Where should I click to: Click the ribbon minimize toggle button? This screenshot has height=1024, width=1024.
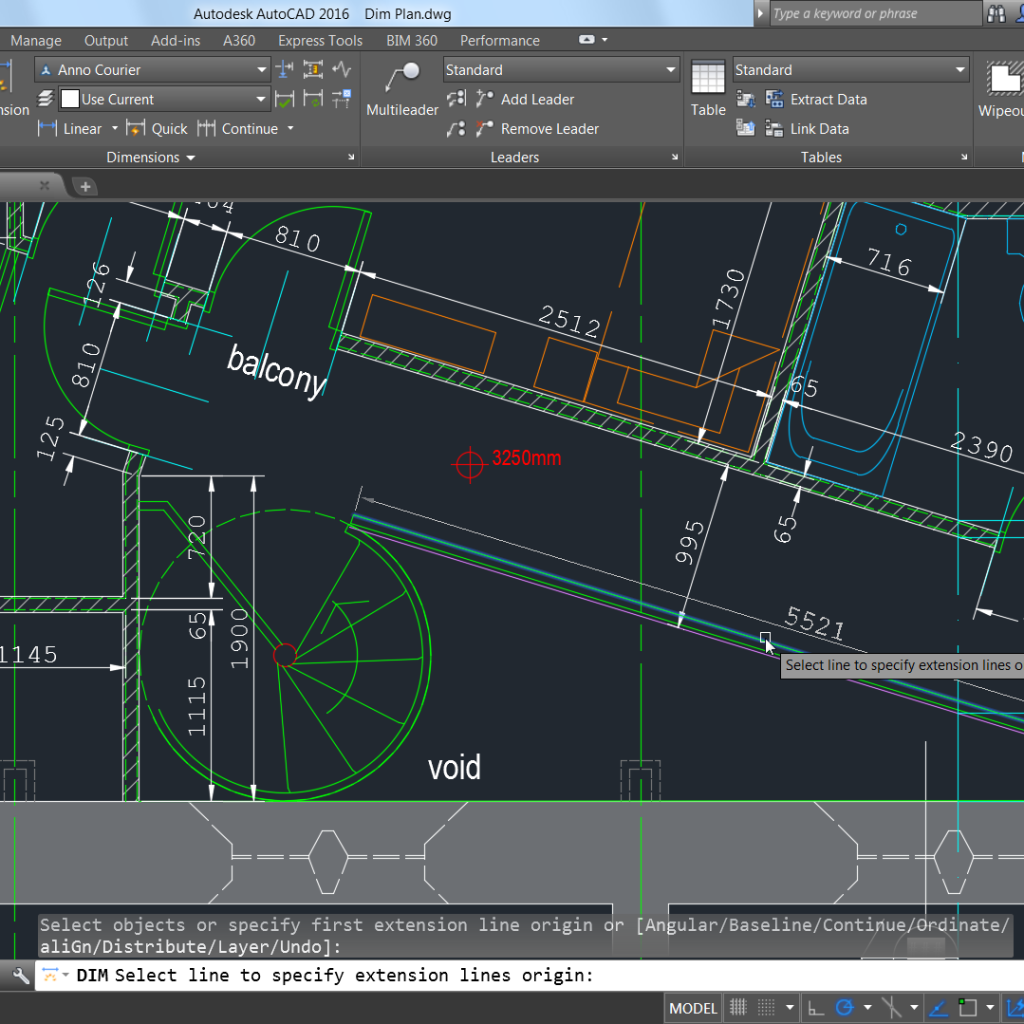click(586, 39)
